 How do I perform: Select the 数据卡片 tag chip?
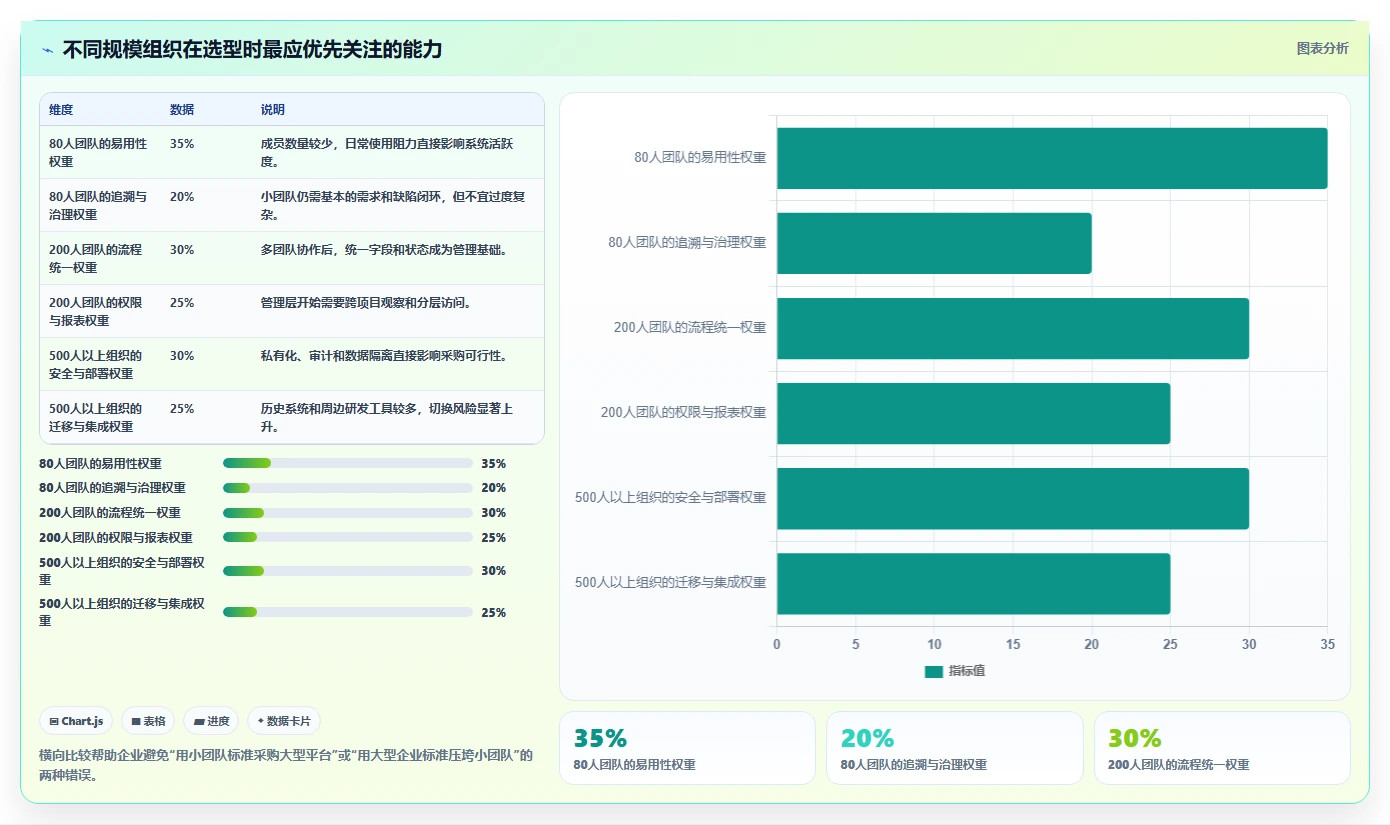[284, 721]
